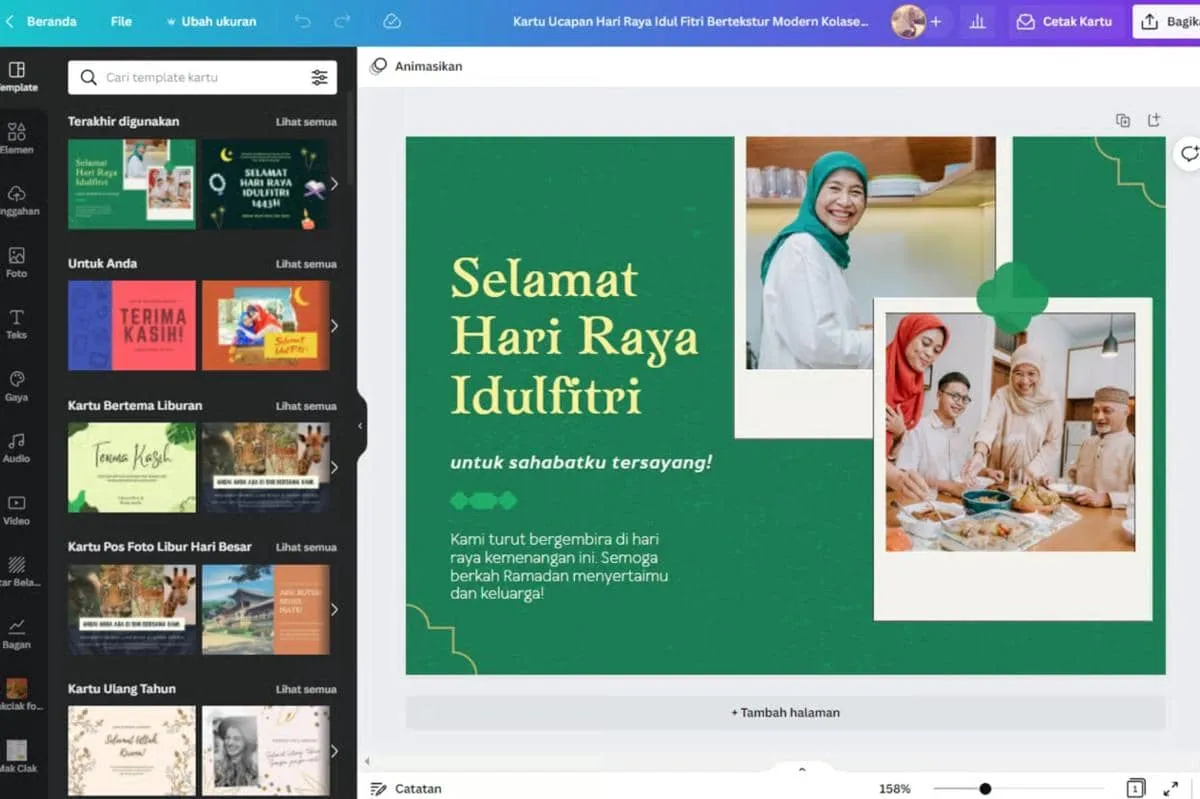Screen dimensions: 1200x799
Task: Select the green clover shape on canvas
Action: point(1012,297)
